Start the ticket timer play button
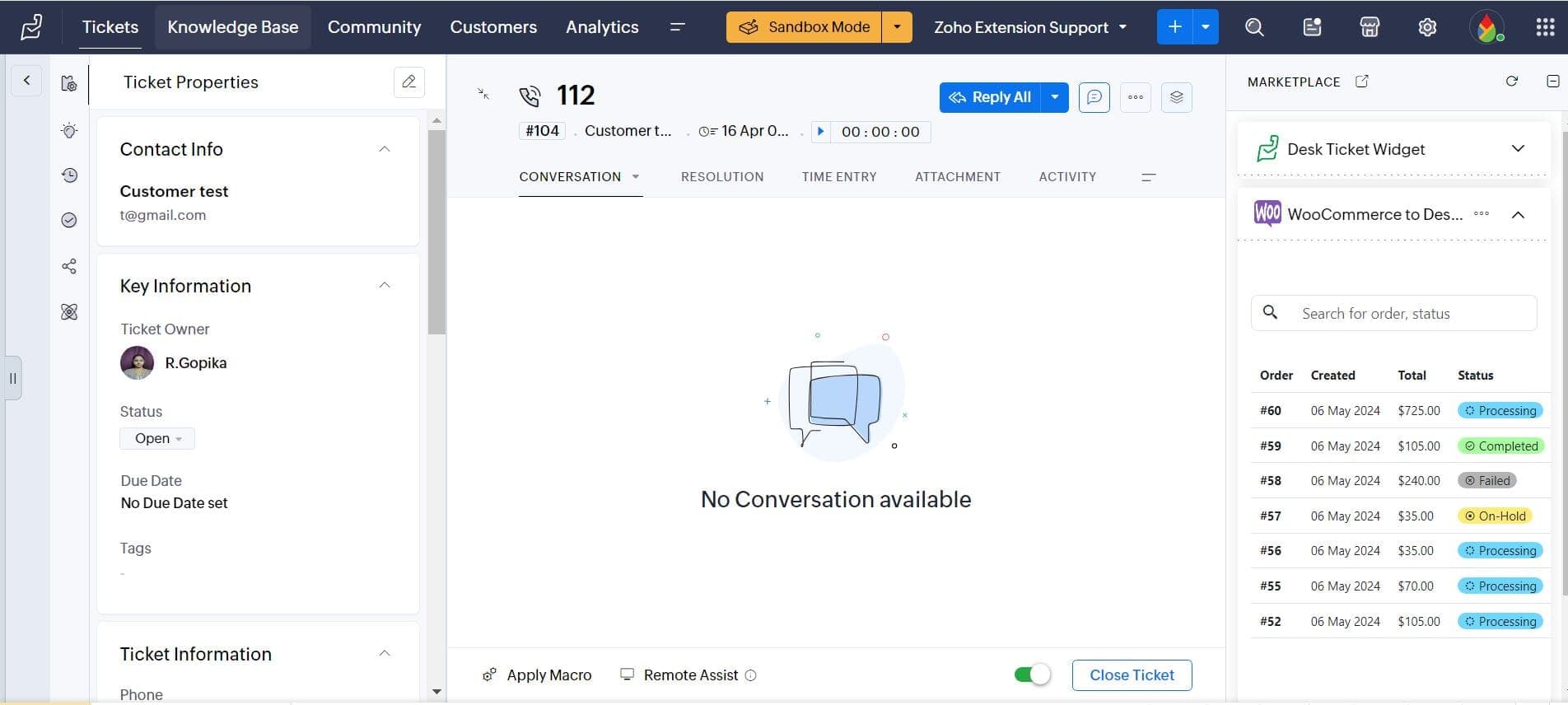The height and width of the screenshot is (705, 1568). tap(820, 132)
